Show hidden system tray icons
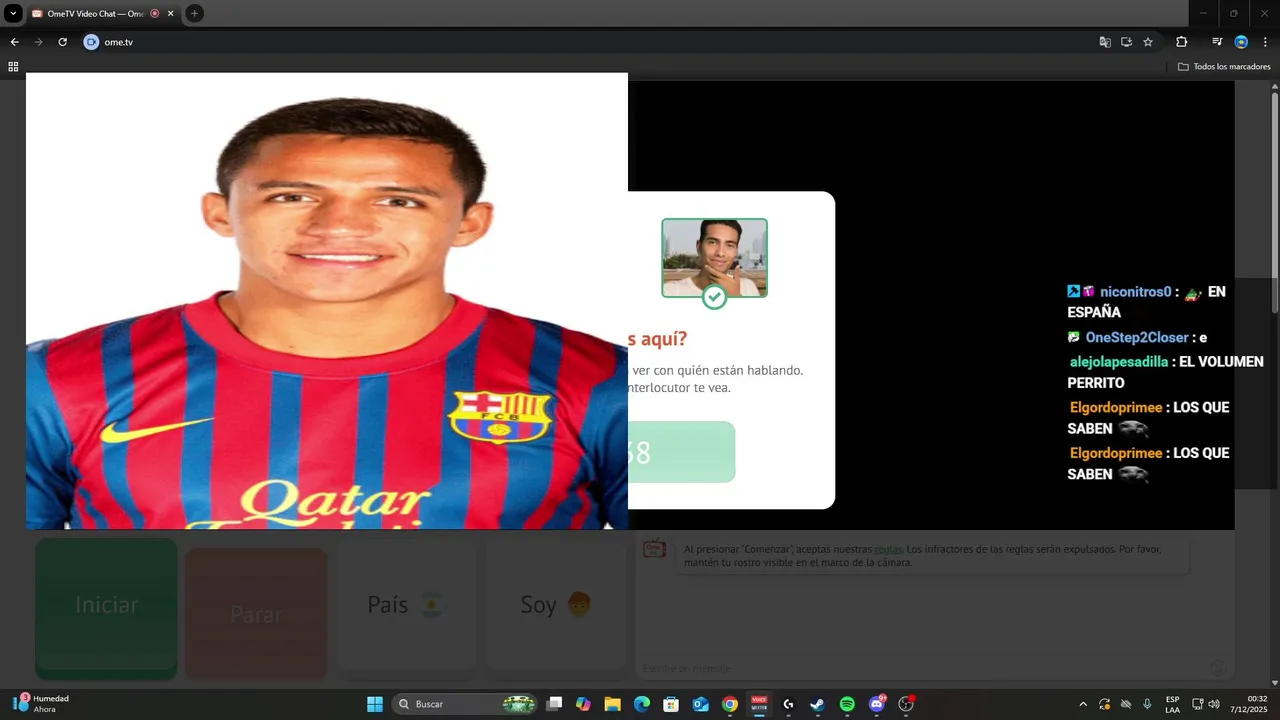 click(1083, 704)
